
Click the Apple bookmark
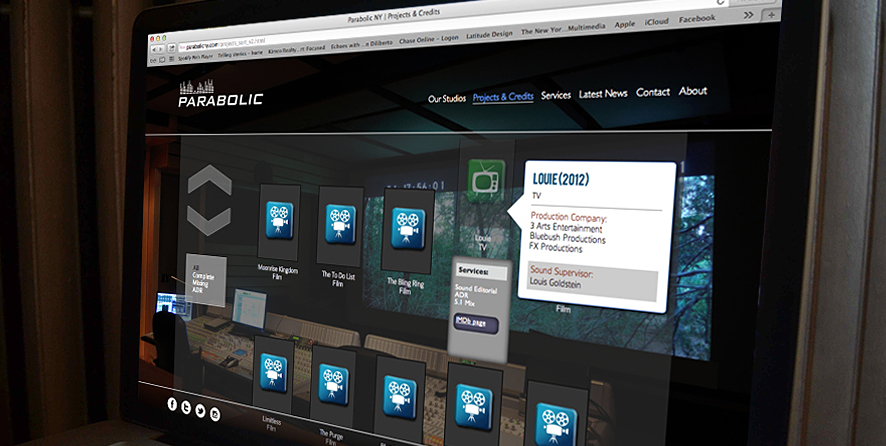625,24
